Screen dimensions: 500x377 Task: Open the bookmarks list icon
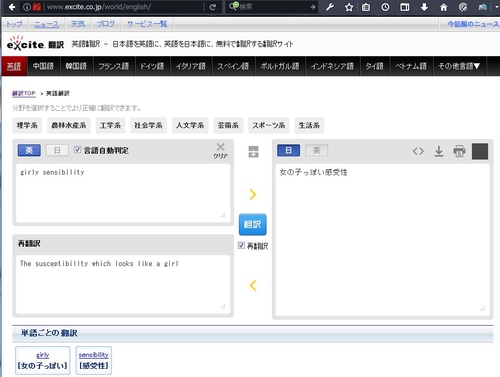366,7
